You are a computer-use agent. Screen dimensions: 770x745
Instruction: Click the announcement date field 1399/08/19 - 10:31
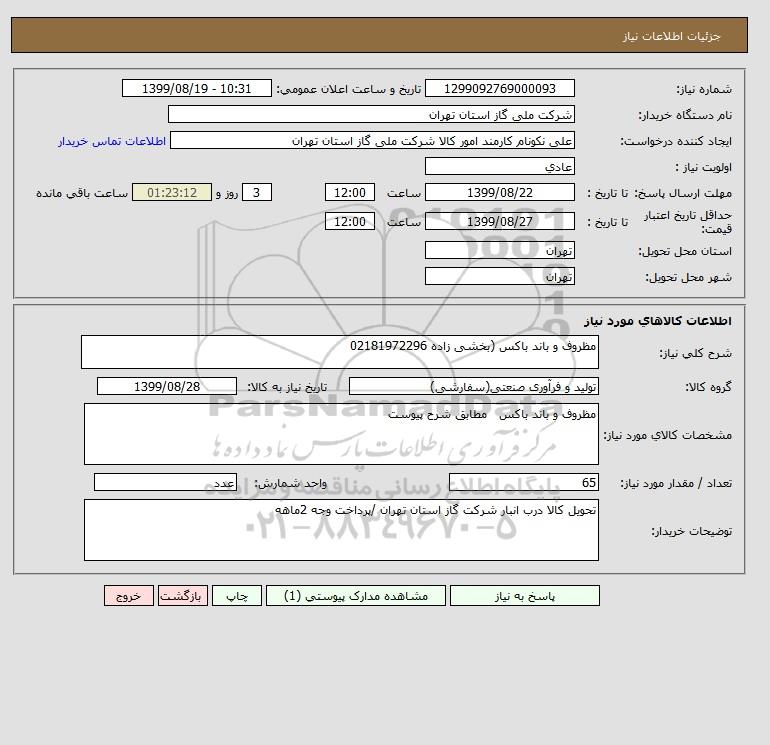(196, 88)
